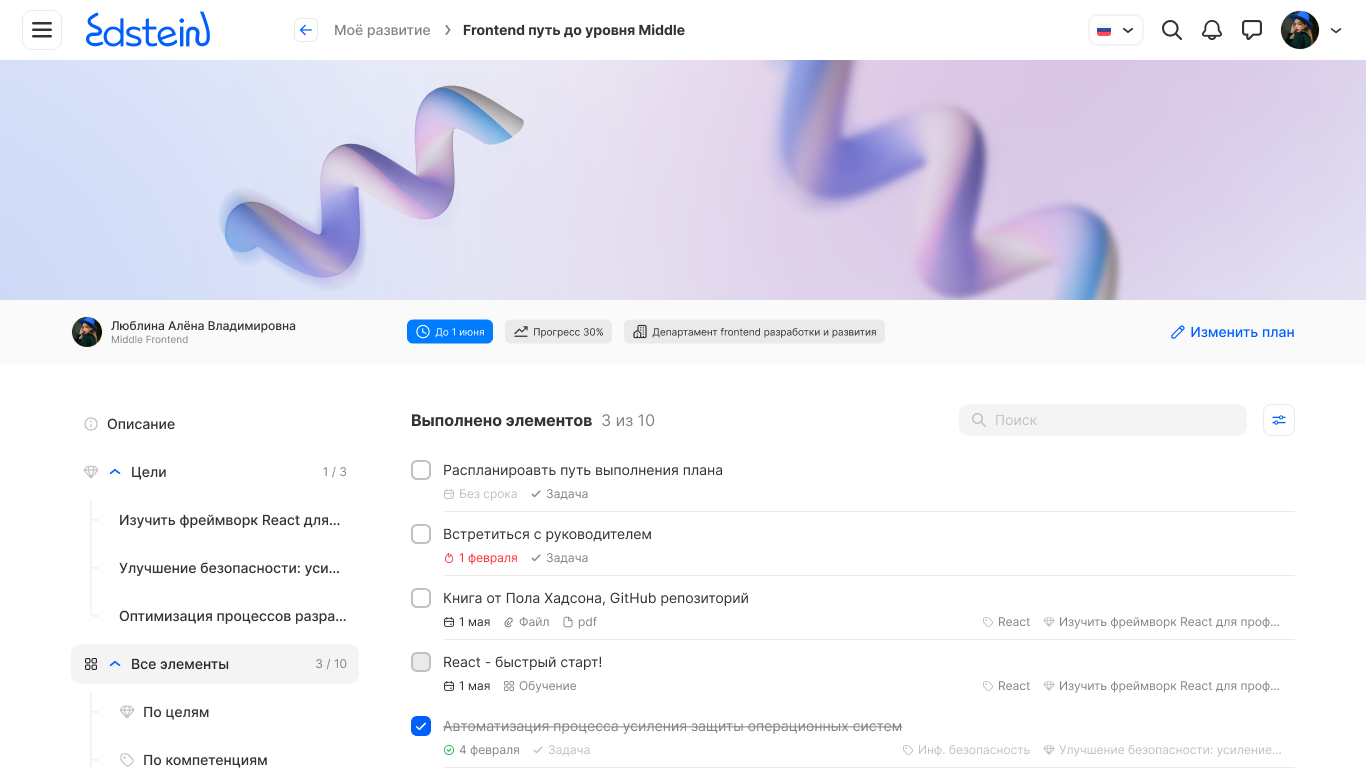Click 'Изменить план' link
Image resolution: width=1366 pixels, height=768 pixels.
(1233, 332)
